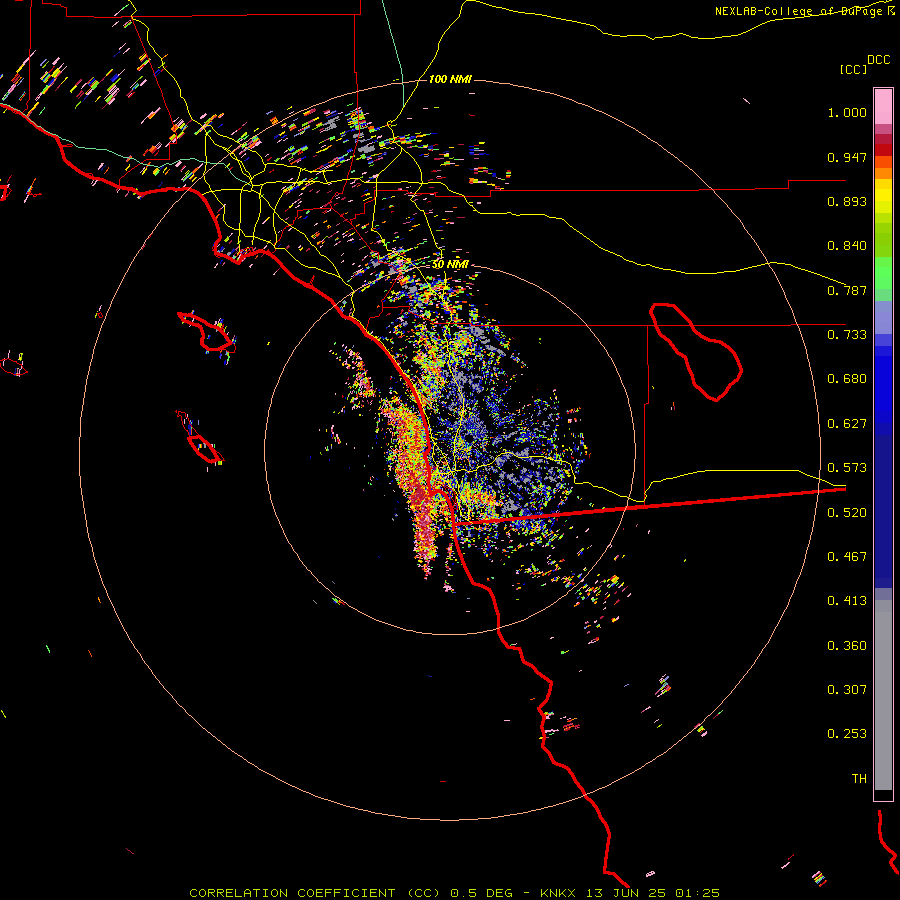The image size is (900, 900).
Task: Select the 0.947 scale value
Action: coord(847,157)
